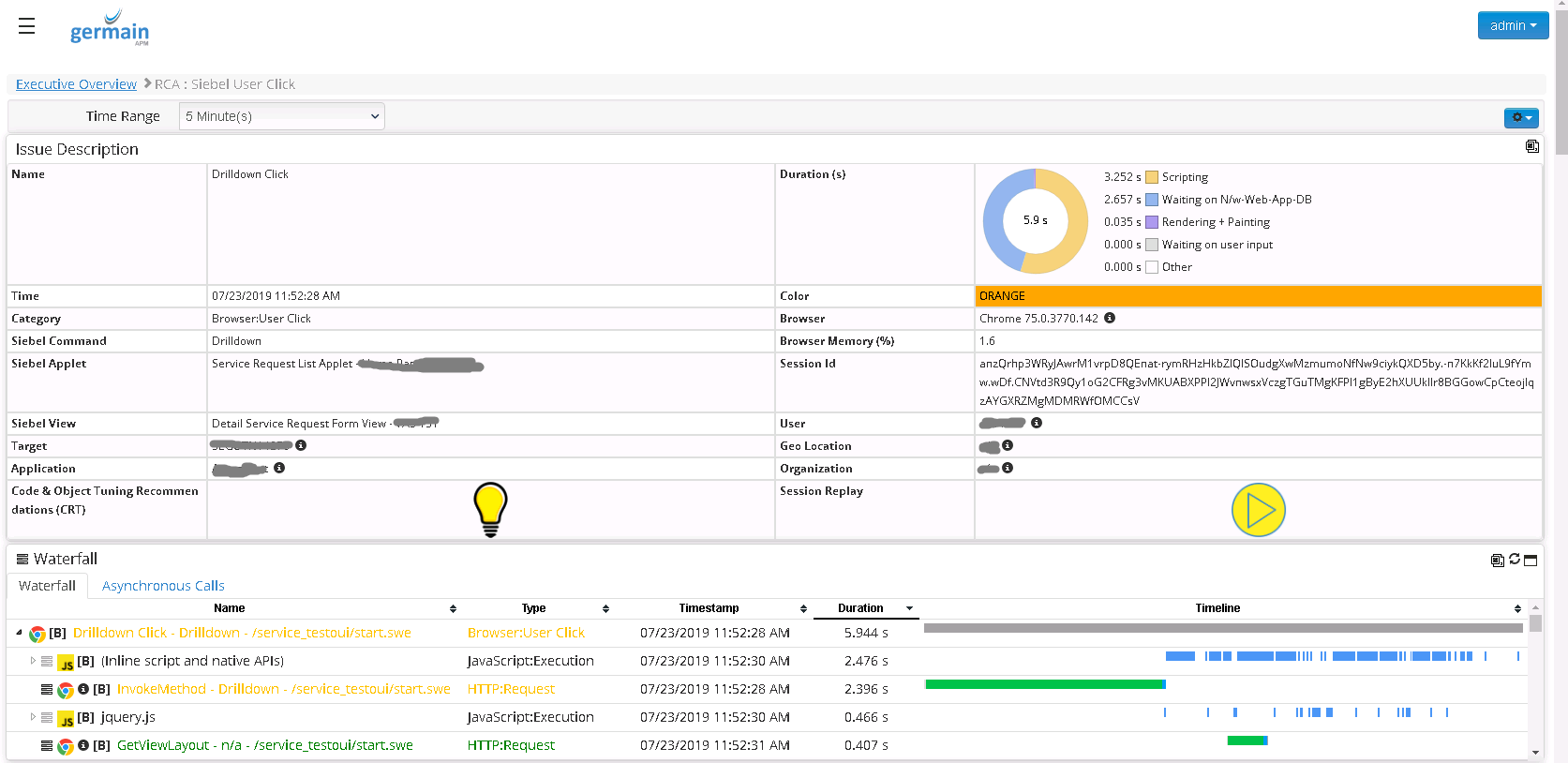Export Waterfall data to Excel
The height and width of the screenshot is (763, 1568).
pos(1498,561)
